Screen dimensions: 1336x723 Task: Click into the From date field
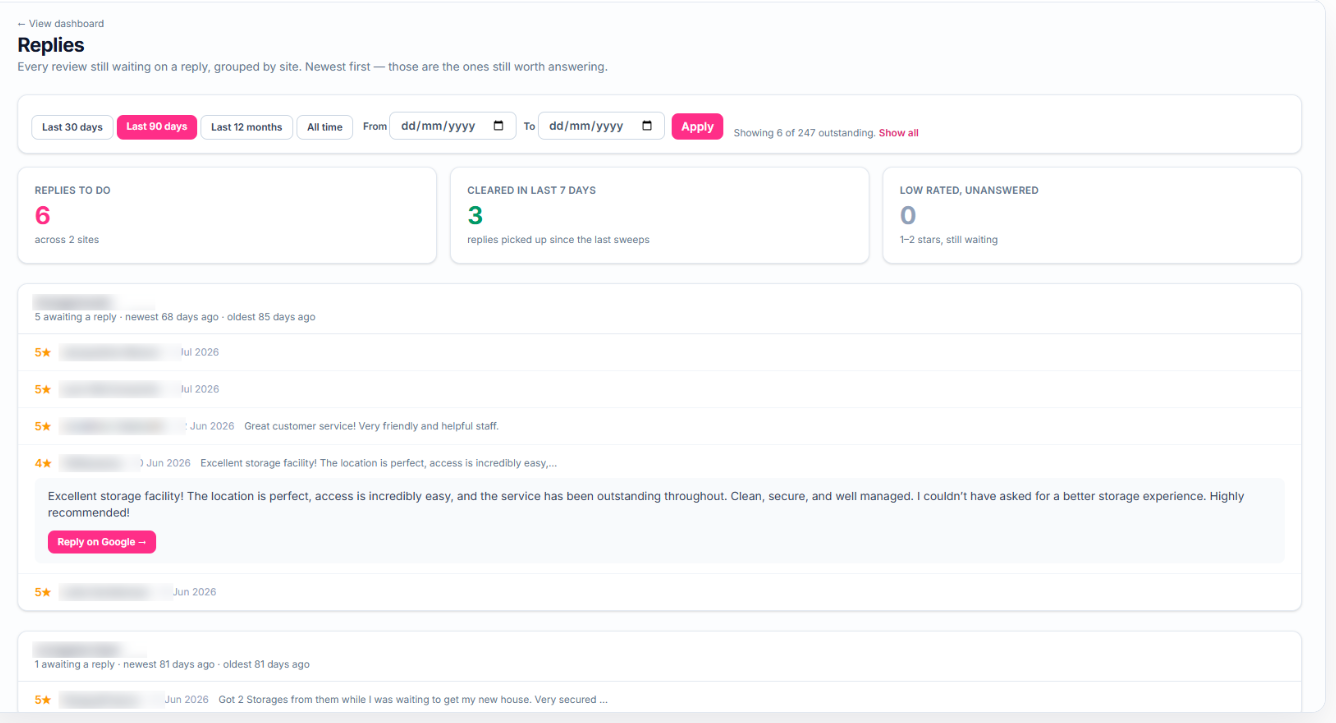coord(453,126)
